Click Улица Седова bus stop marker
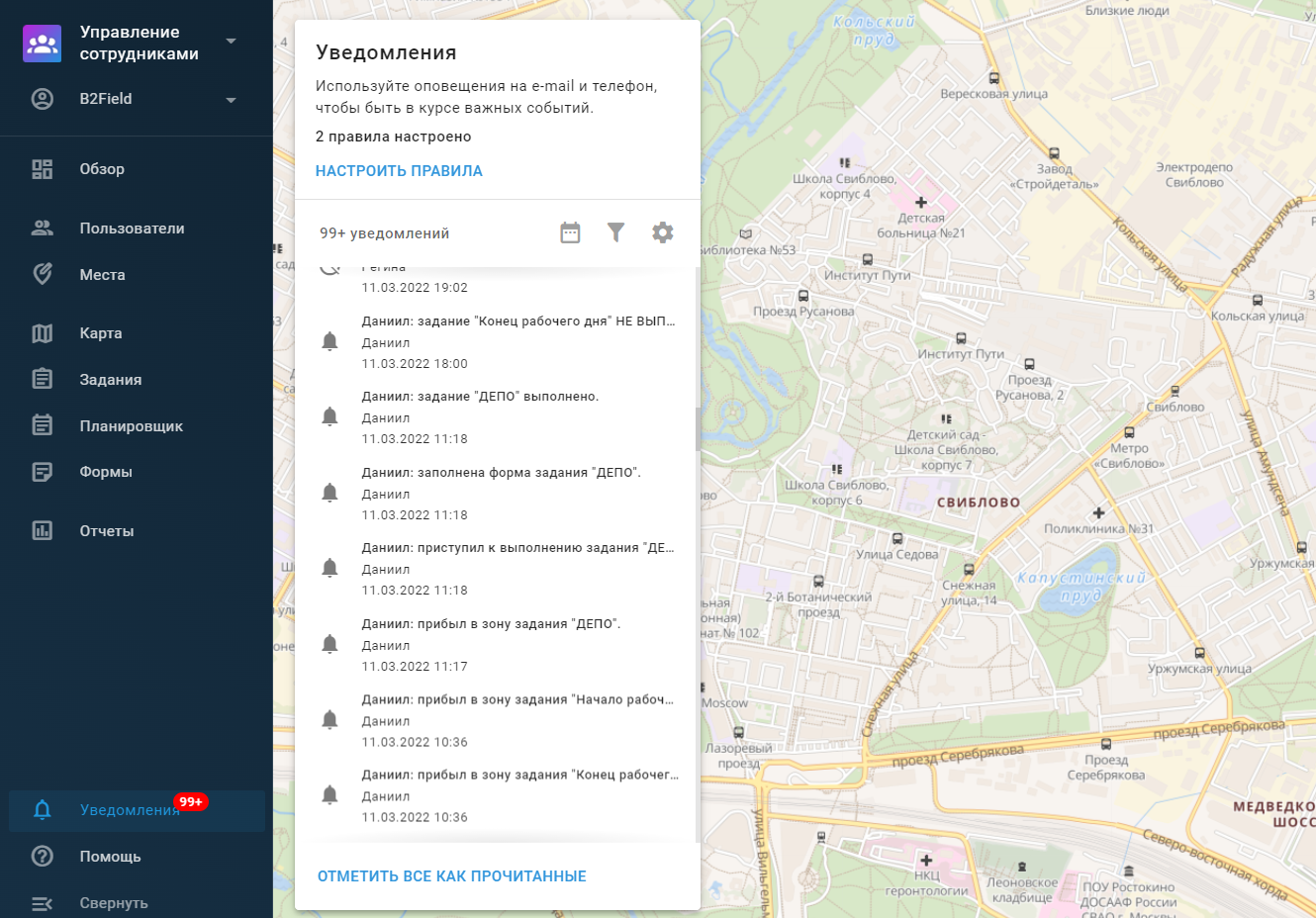Screen dimensions: 1316x918 897,539
